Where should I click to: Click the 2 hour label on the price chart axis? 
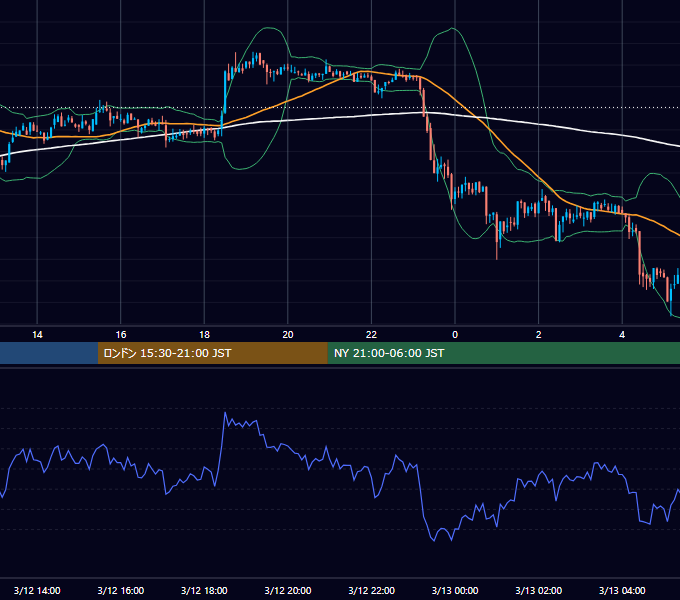coord(539,335)
